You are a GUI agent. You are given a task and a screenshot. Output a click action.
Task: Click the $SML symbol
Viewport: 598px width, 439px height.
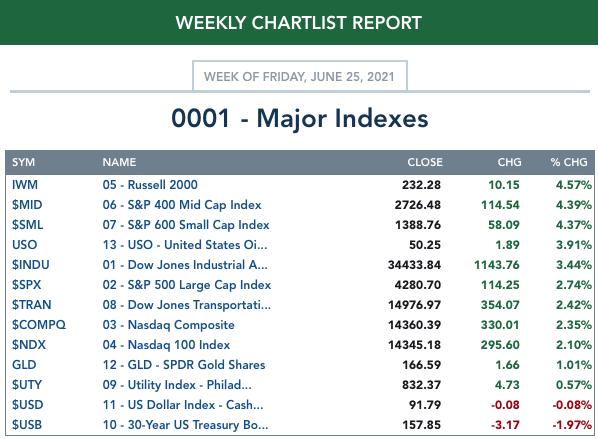(x=27, y=225)
